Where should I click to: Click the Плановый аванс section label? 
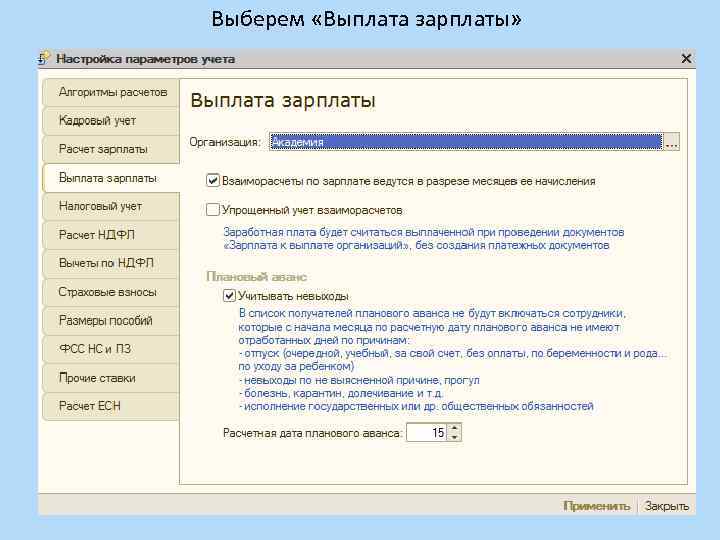256,277
